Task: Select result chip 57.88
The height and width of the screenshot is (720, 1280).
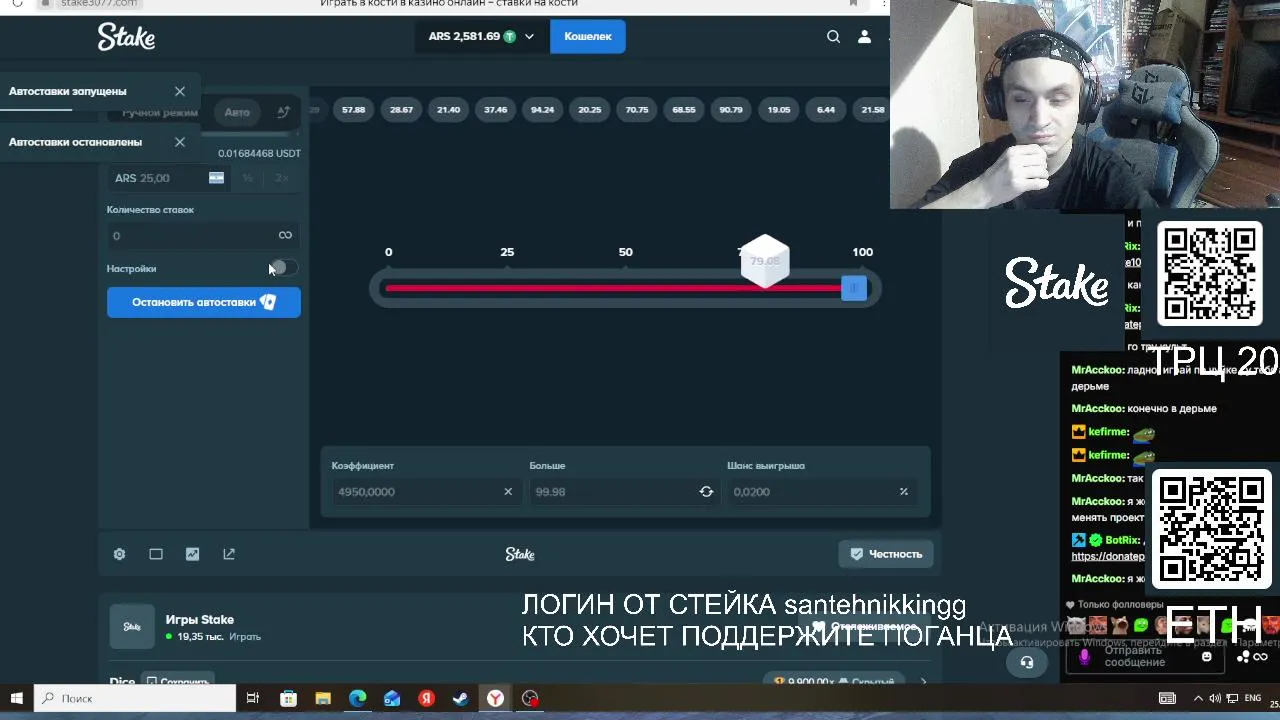Action: [353, 109]
